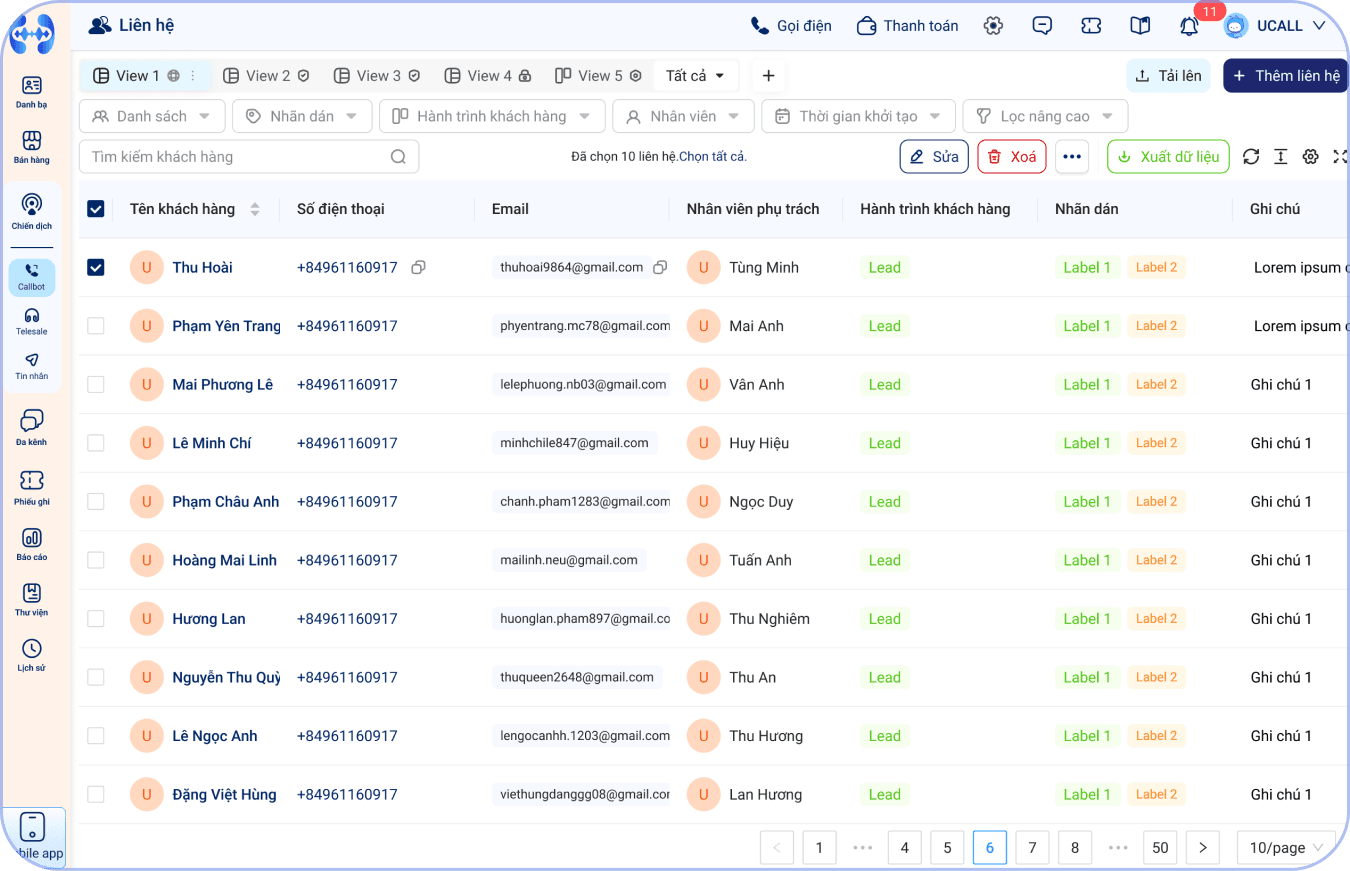This screenshot has height=871, width=1350.
Task: Uncheck the selected Thu Hoài row
Action: pyautogui.click(x=96, y=267)
